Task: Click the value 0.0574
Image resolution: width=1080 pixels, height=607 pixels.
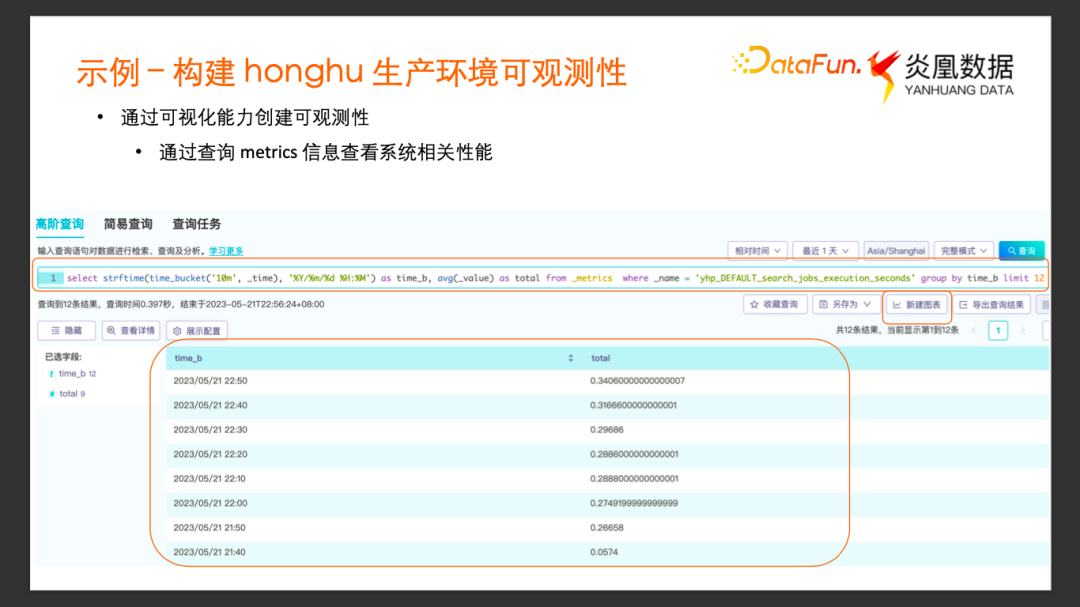Action: point(603,552)
